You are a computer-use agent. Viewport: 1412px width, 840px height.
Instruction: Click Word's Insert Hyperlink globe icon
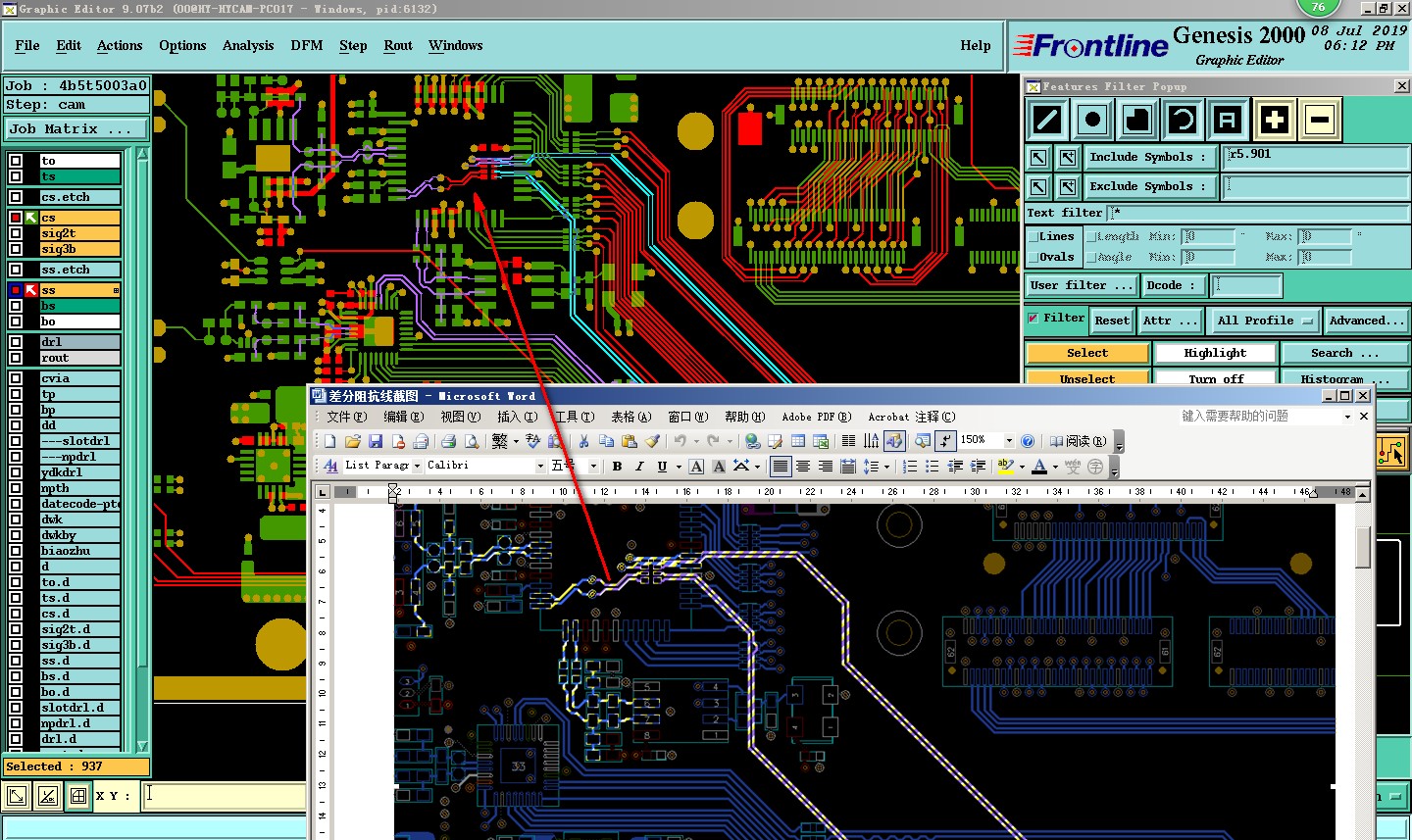pyautogui.click(x=752, y=441)
